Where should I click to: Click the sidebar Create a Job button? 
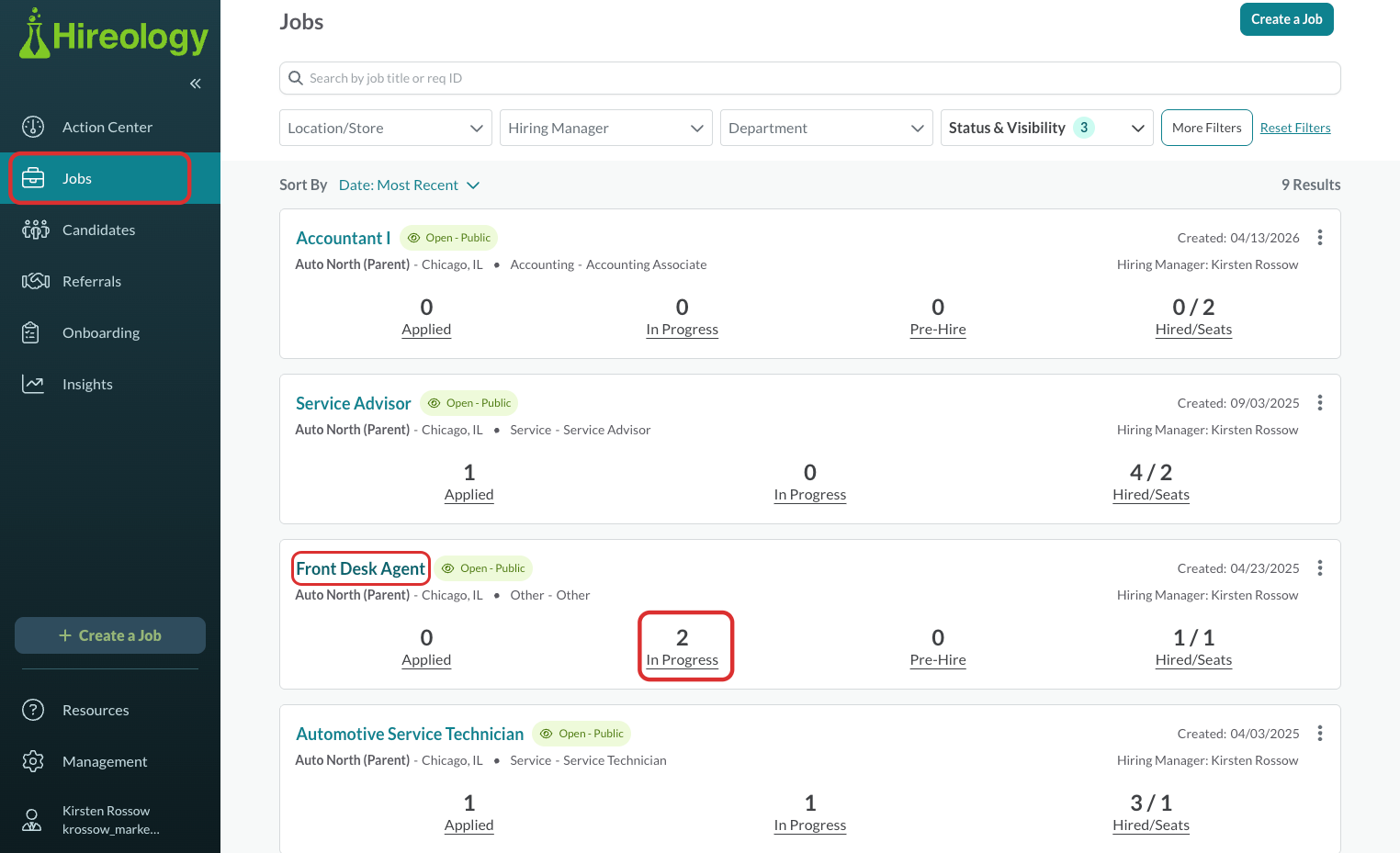pyautogui.click(x=110, y=635)
